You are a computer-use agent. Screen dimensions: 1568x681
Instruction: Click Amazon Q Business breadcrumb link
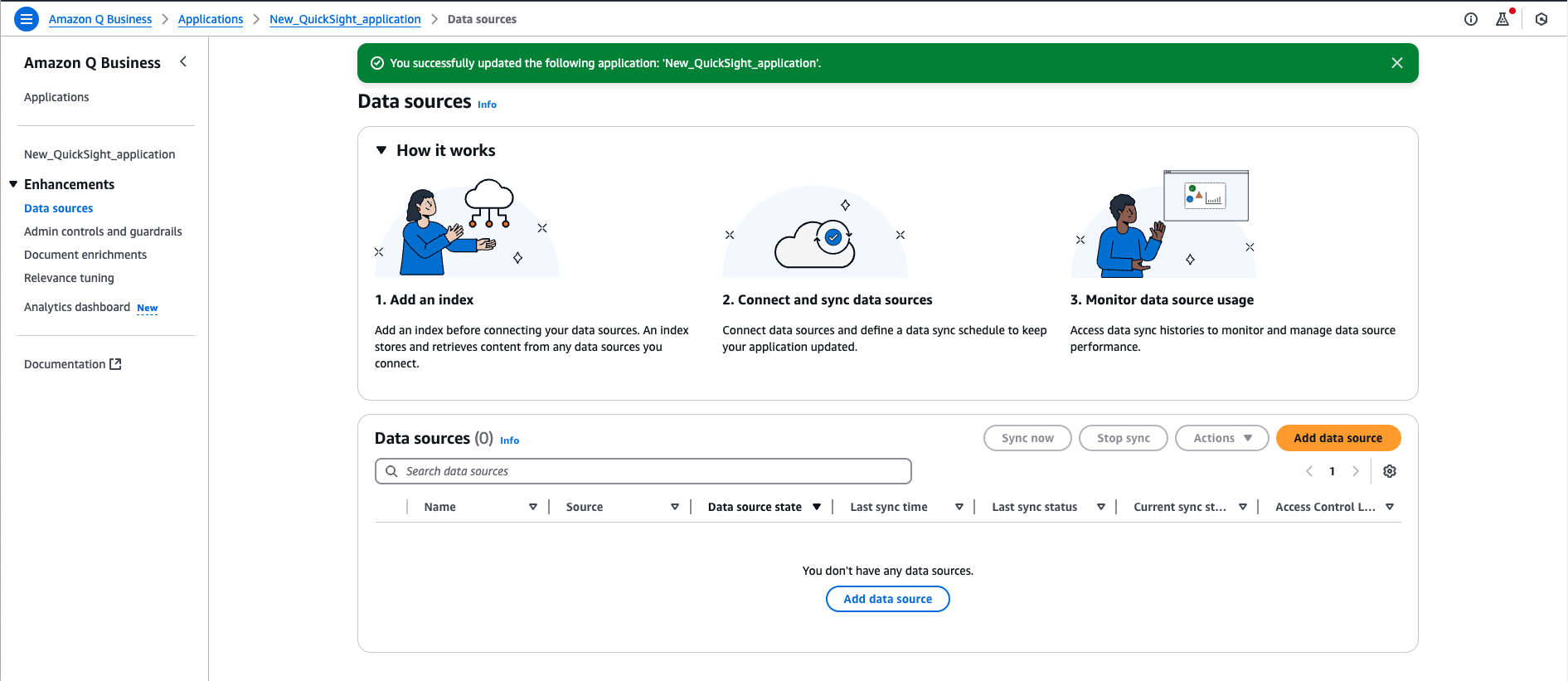tap(100, 19)
